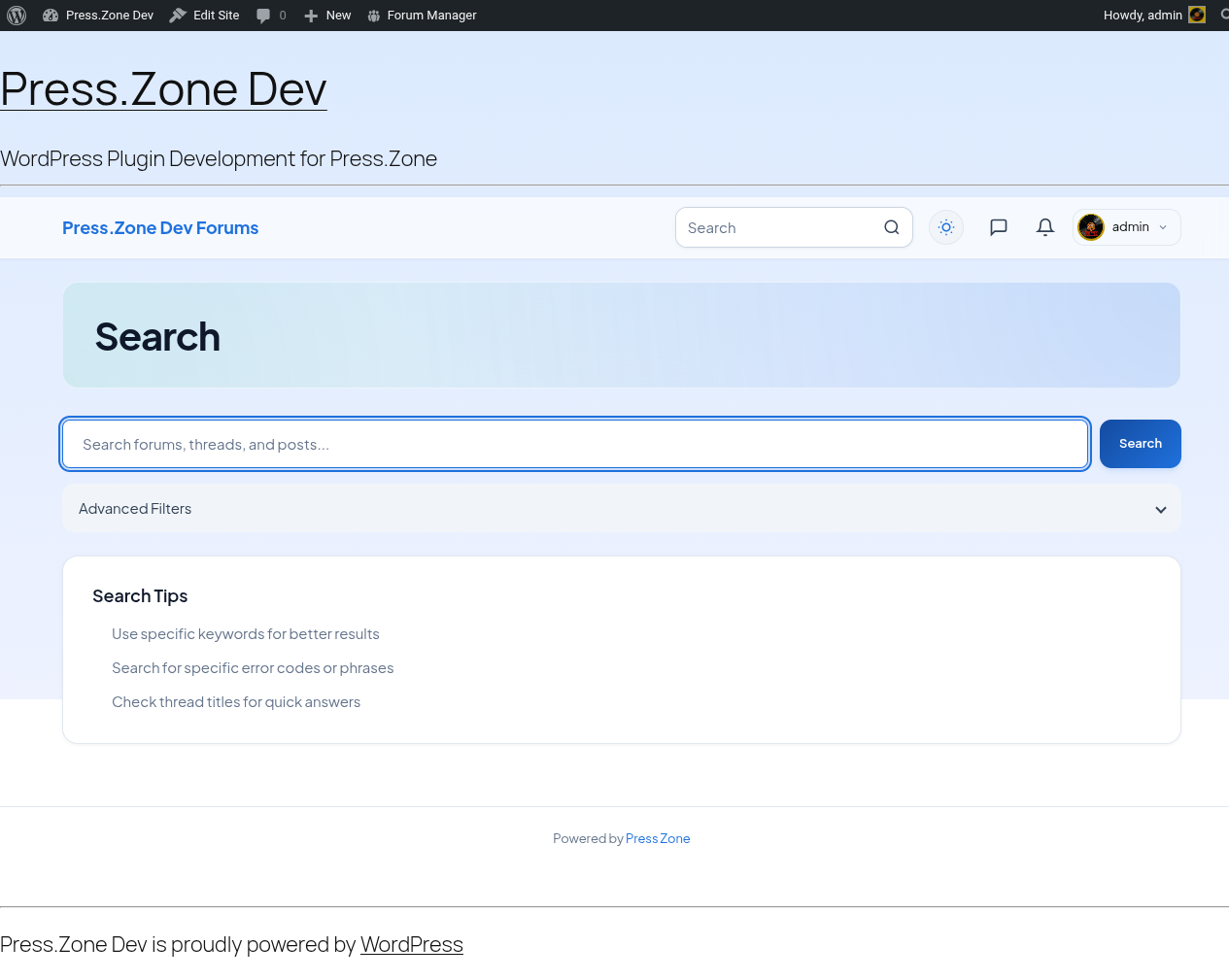
Task: Select 'Use specific keywords for better results' tip
Action: tap(246, 634)
